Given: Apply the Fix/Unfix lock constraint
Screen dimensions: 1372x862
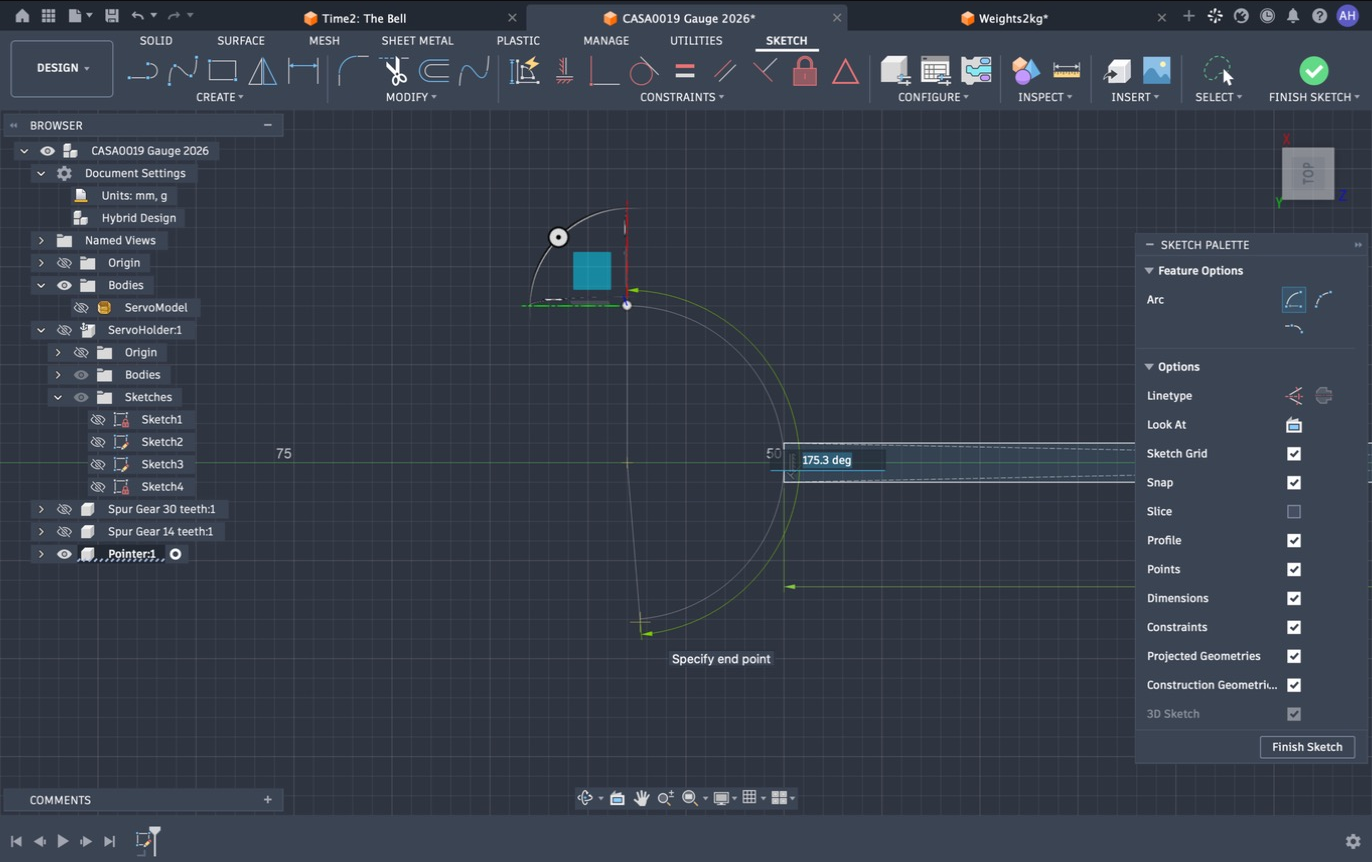Looking at the screenshot, I should coord(805,71).
